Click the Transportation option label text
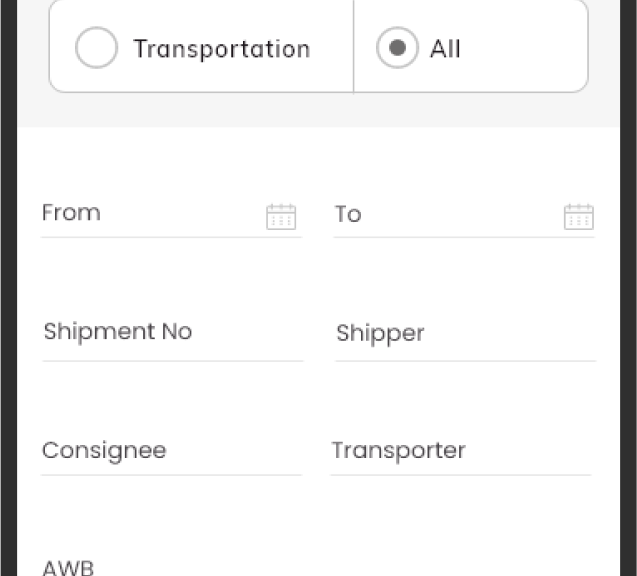Viewport: 637px width, 576px height. point(222,49)
